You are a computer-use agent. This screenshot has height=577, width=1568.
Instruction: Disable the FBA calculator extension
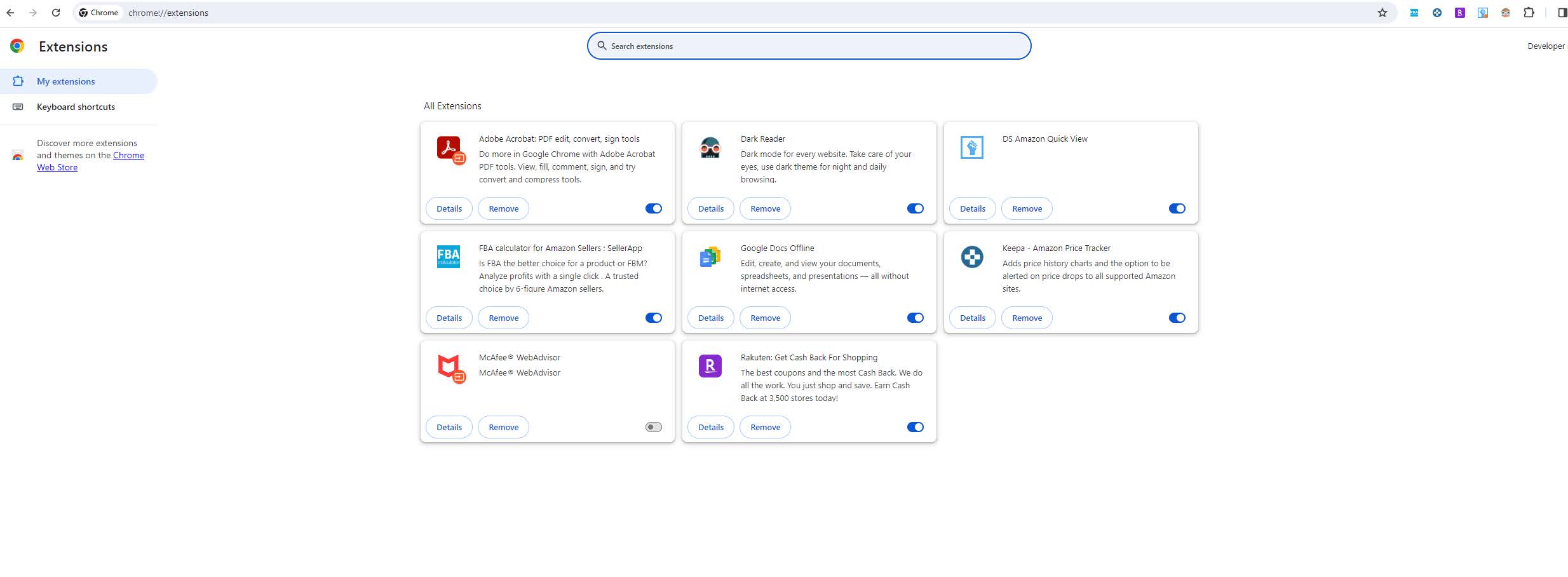pos(654,318)
